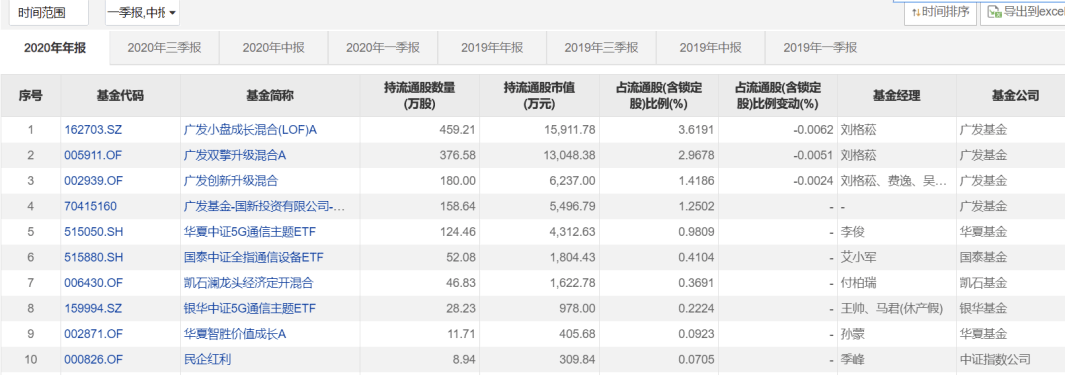This screenshot has width=1065, height=375.
Task: Select the 2020年年报 tab
Action: tap(55, 48)
